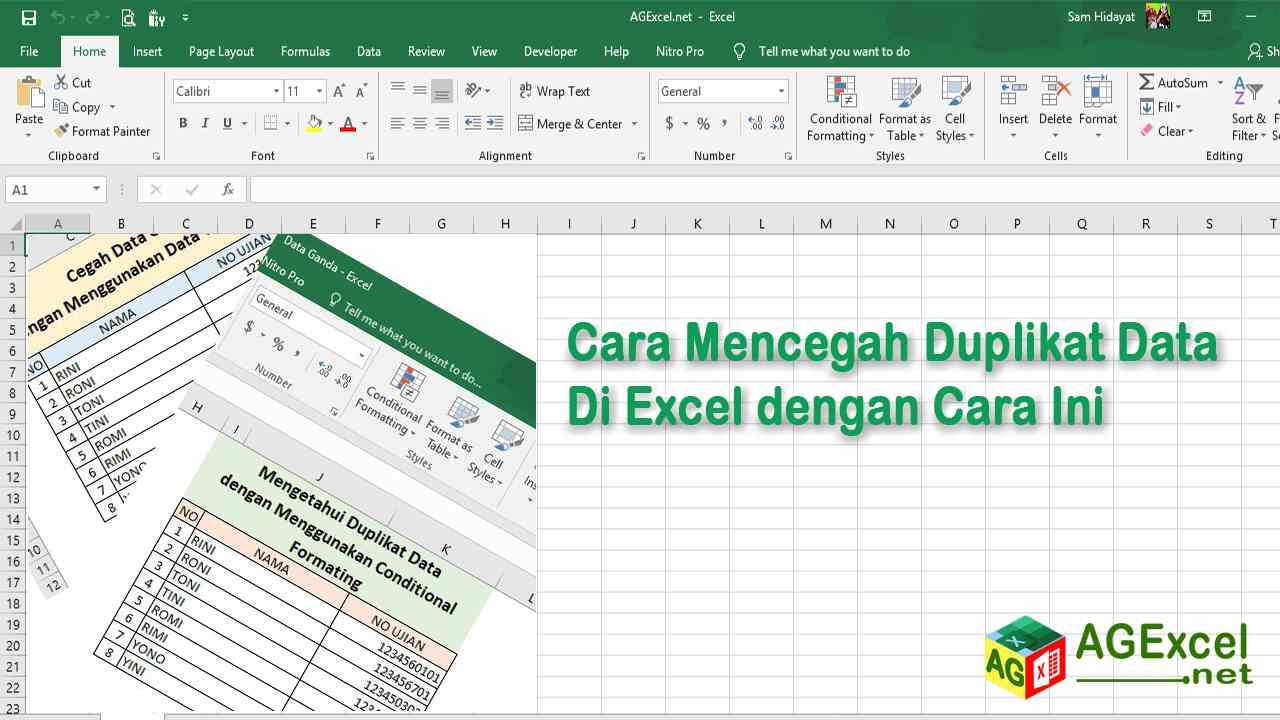Apply the yellow fill color bucket

(x=314, y=123)
